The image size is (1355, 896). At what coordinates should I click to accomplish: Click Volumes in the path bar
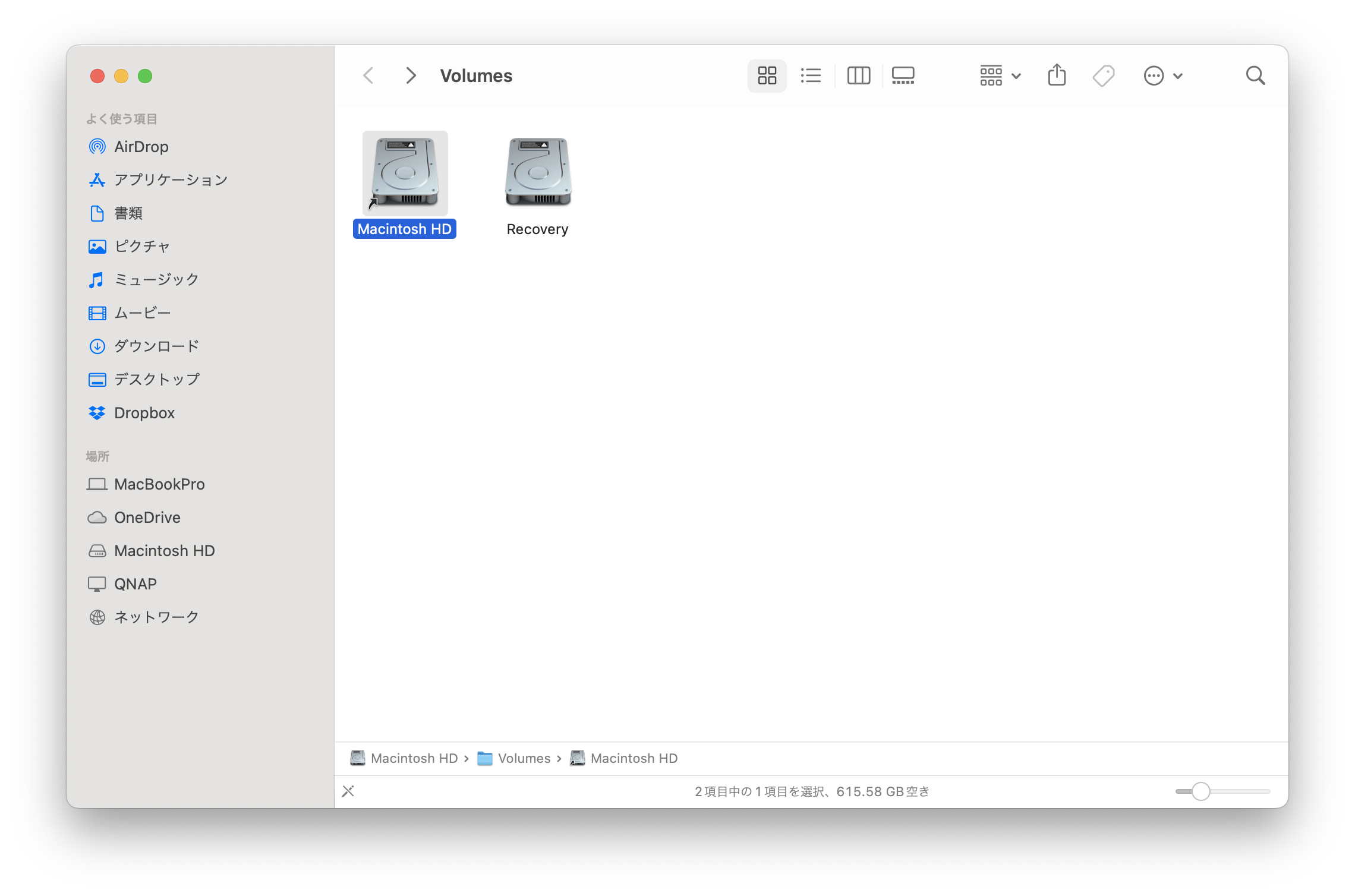[x=524, y=758]
